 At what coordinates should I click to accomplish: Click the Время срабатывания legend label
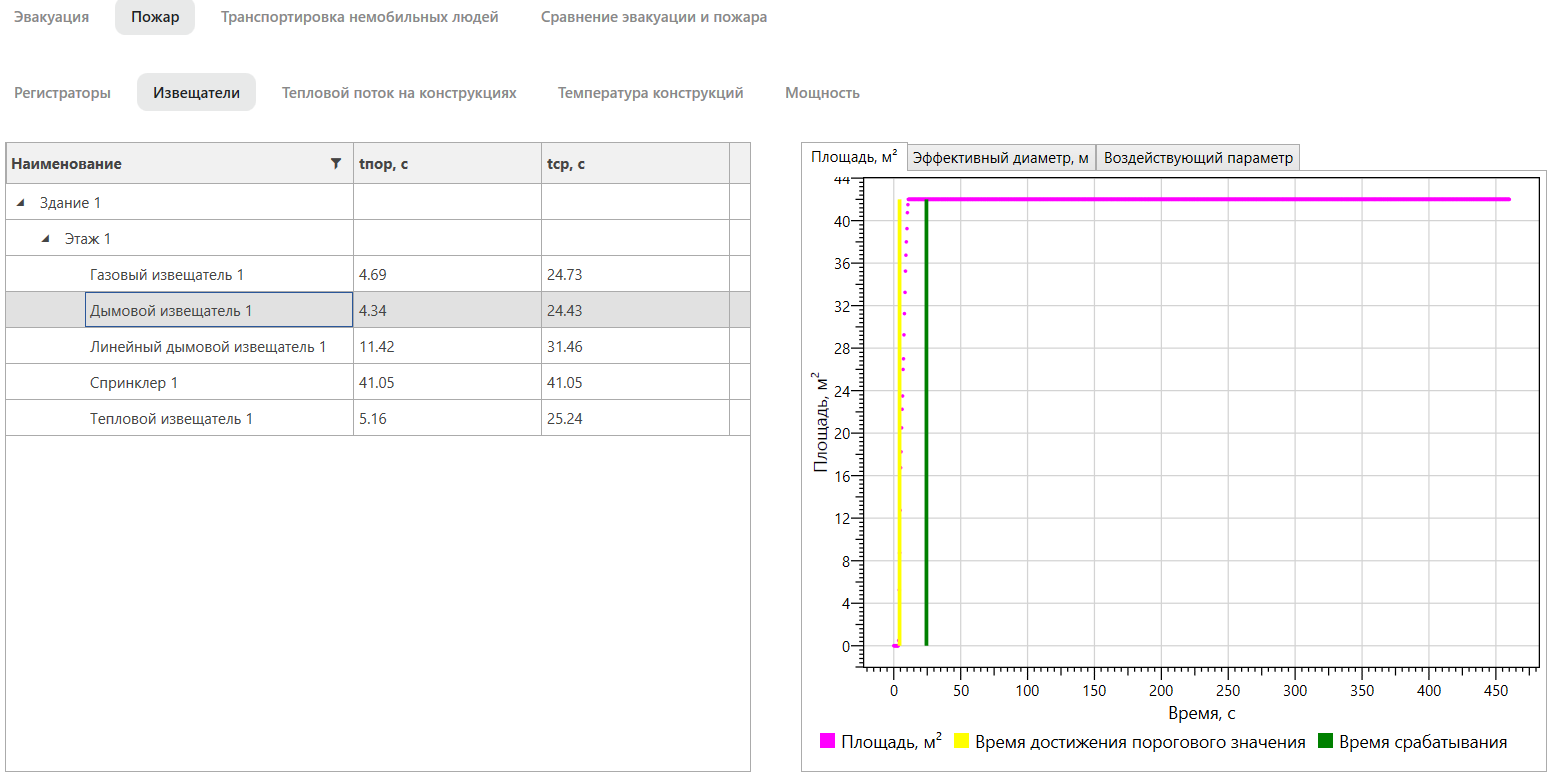click(1422, 742)
